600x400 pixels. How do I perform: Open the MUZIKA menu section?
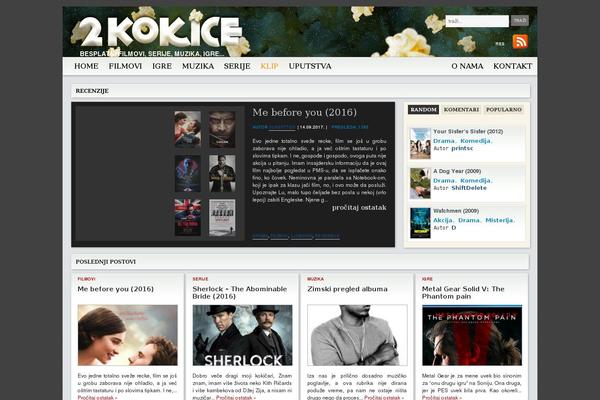pyautogui.click(x=198, y=66)
